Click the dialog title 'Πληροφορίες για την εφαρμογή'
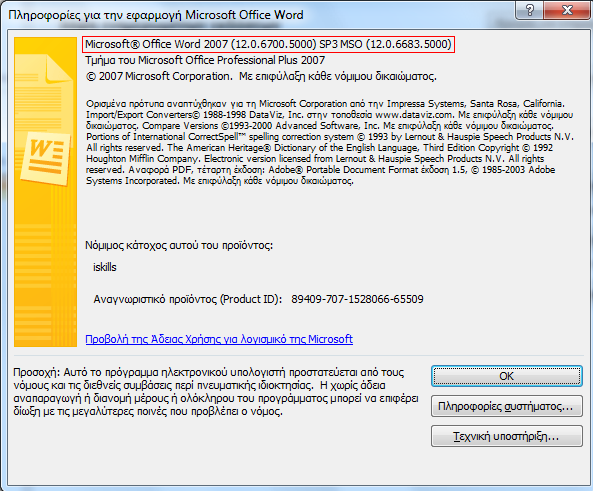593x491 pixels. point(156,15)
